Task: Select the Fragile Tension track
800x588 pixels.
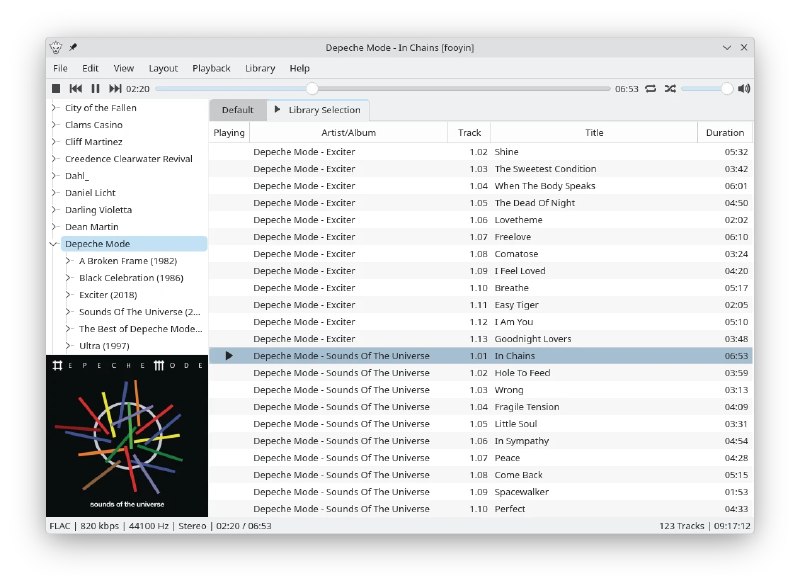Action: click(x=481, y=407)
